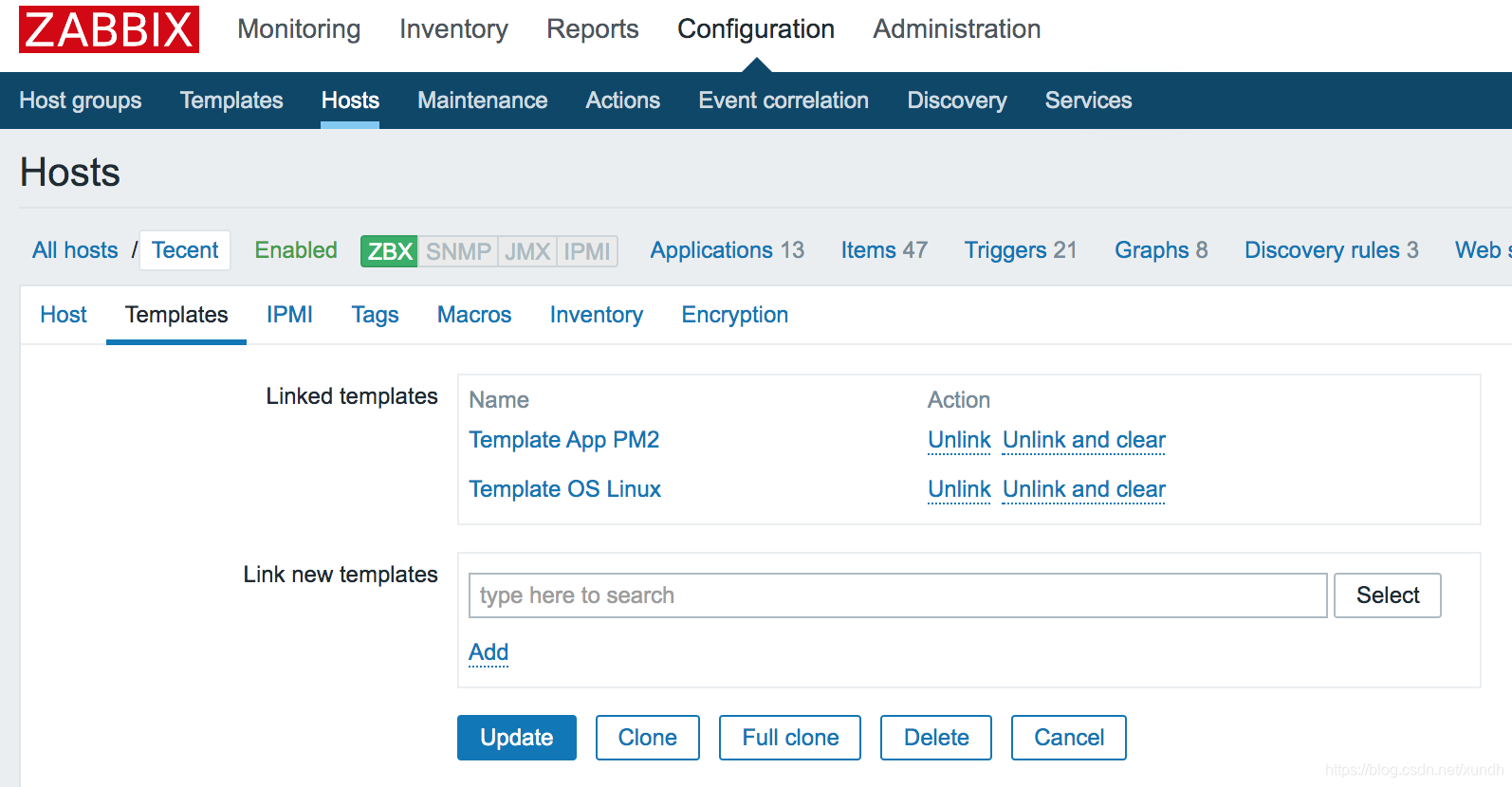Select Hosts in blue navigation bar
The width and height of the screenshot is (1512, 787).
350,101
